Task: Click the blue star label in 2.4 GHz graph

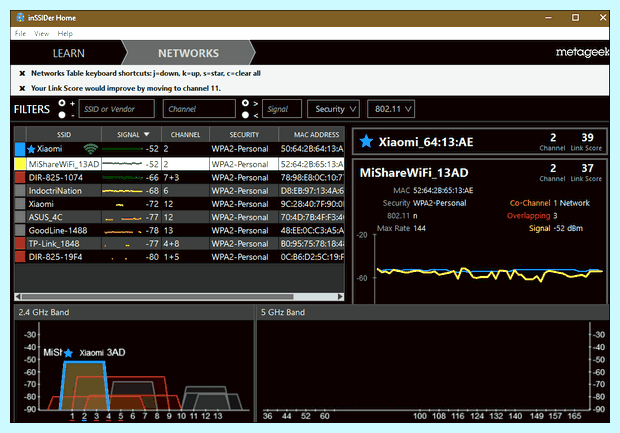Action: click(68, 353)
